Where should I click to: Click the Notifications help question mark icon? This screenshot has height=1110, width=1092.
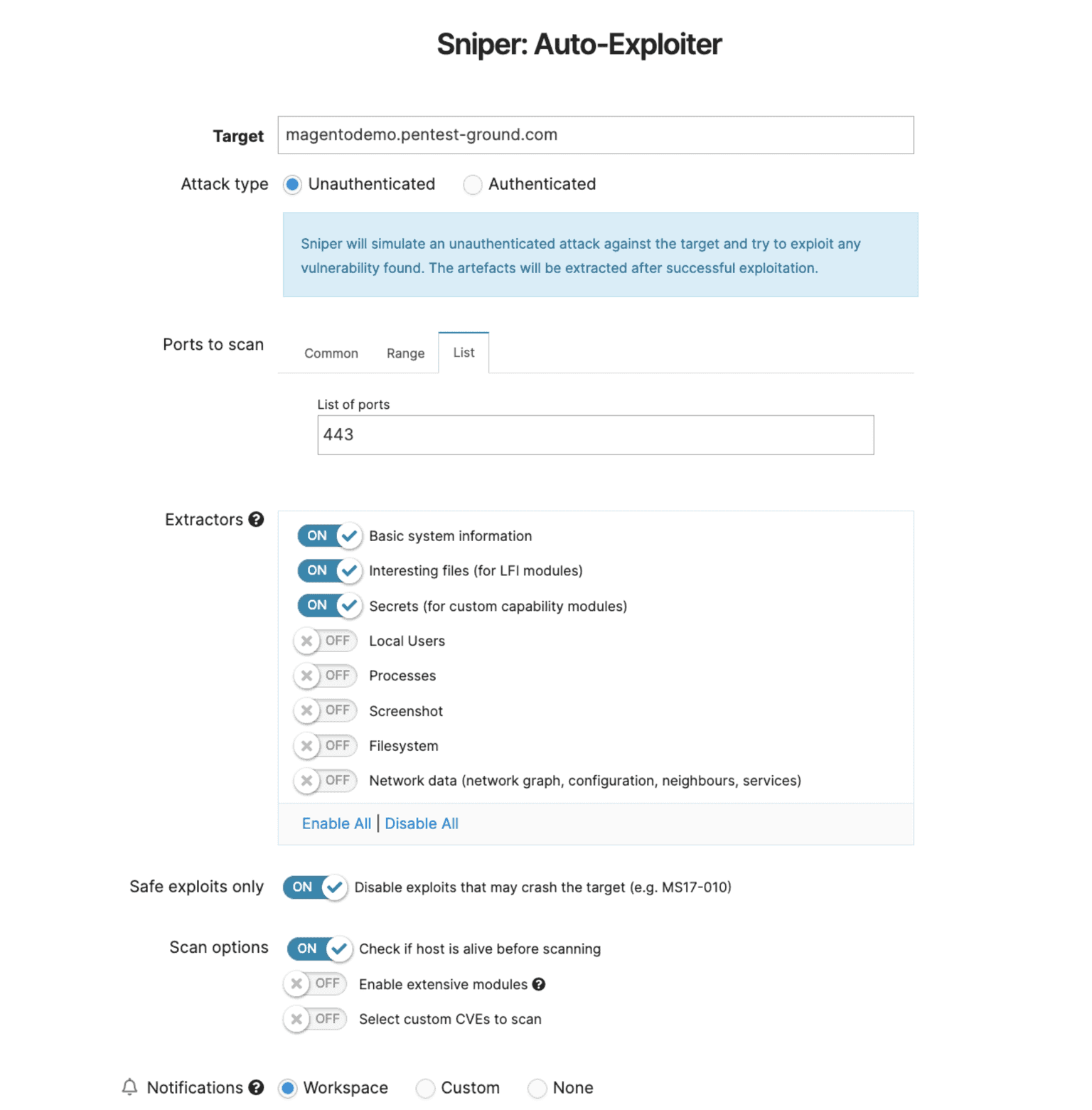(257, 1087)
